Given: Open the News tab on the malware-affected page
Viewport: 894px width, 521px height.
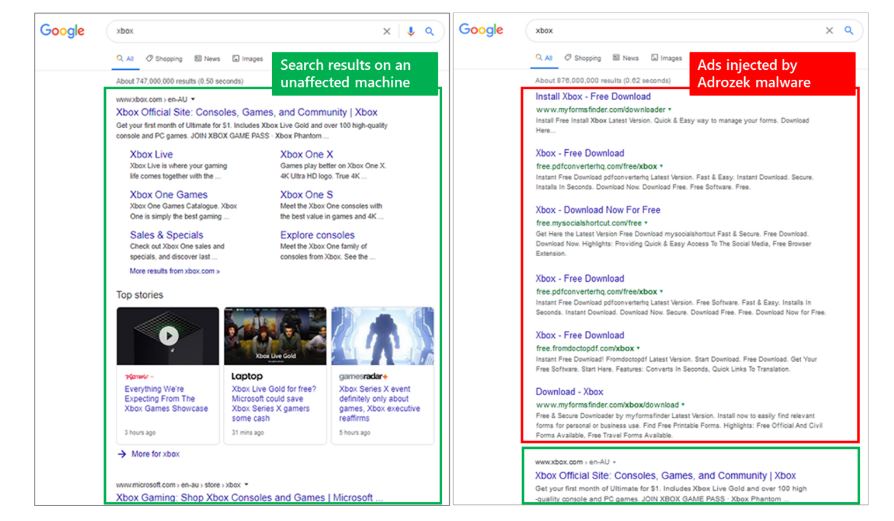Looking at the screenshot, I should [625, 58].
